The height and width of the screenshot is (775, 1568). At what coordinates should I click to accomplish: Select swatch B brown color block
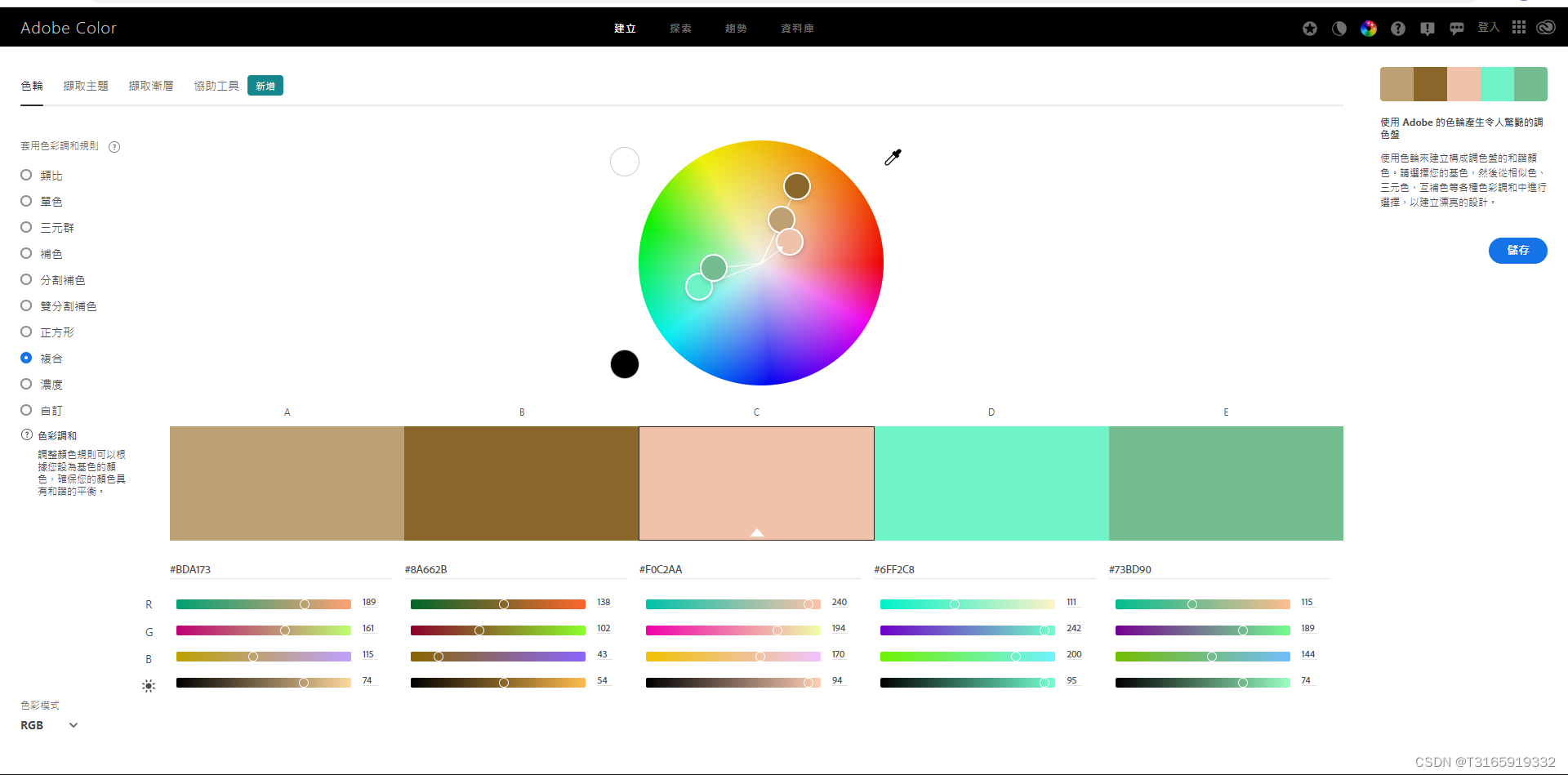click(x=522, y=483)
